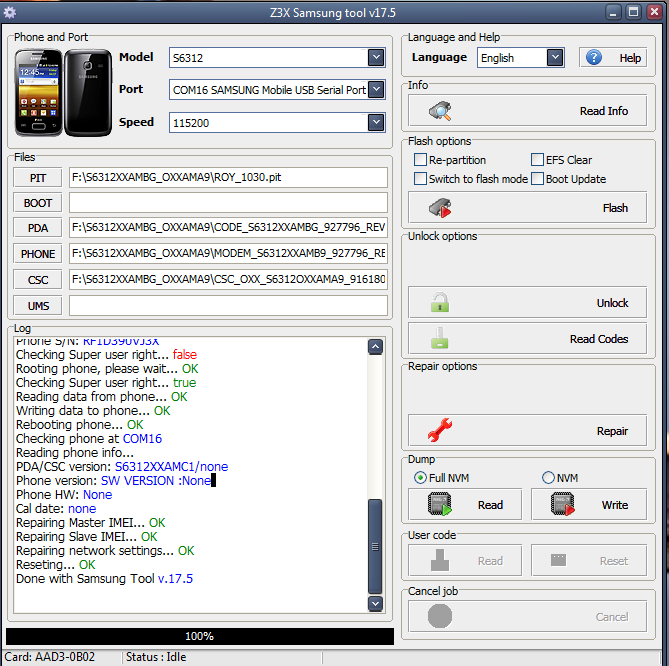Click the chip icon on Dump Write

(x=563, y=504)
